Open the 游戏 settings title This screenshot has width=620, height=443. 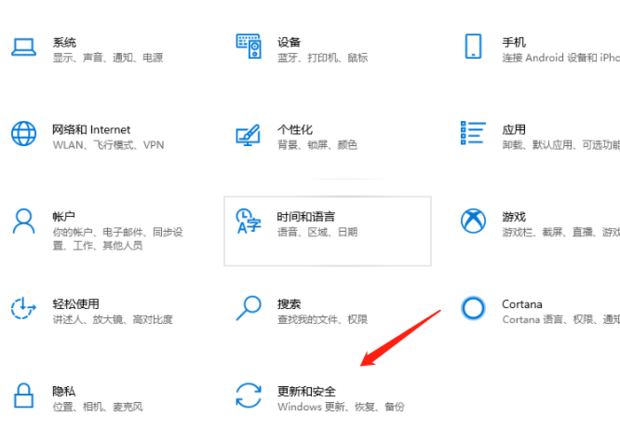pyautogui.click(x=514, y=217)
